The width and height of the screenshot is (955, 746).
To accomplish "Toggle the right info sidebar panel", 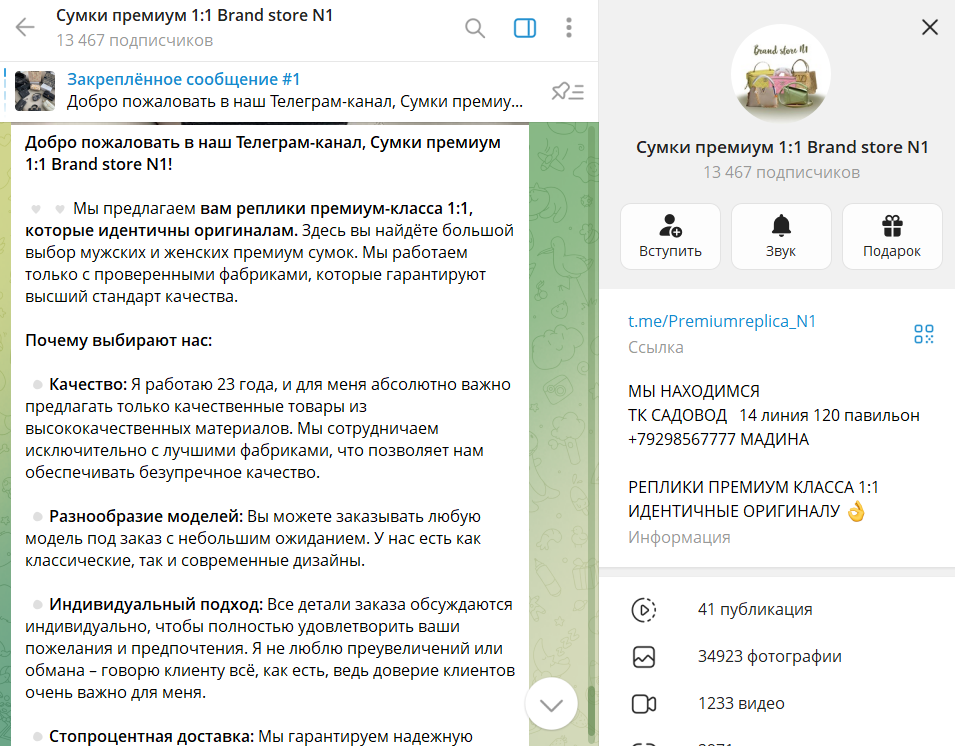I will coord(524,28).
